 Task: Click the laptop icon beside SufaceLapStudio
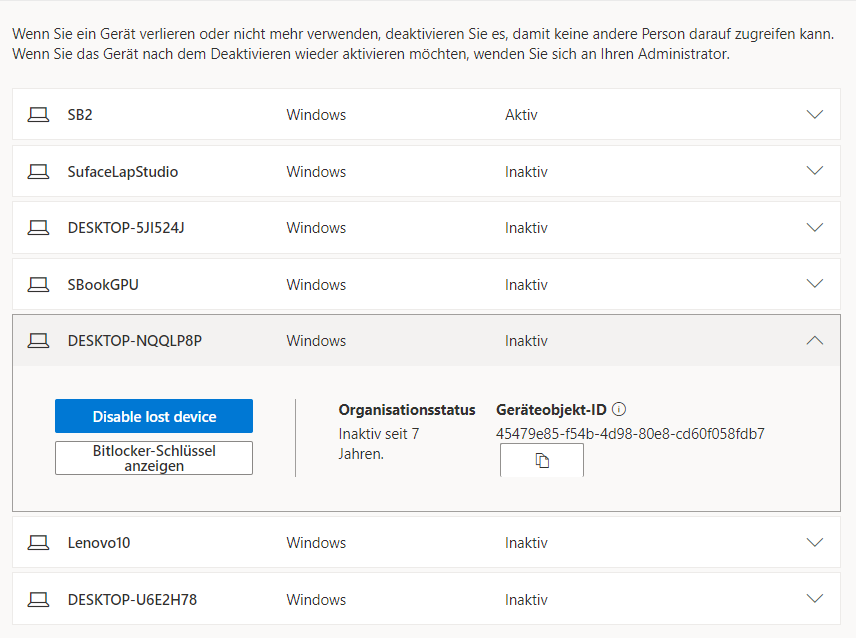click(x=38, y=172)
